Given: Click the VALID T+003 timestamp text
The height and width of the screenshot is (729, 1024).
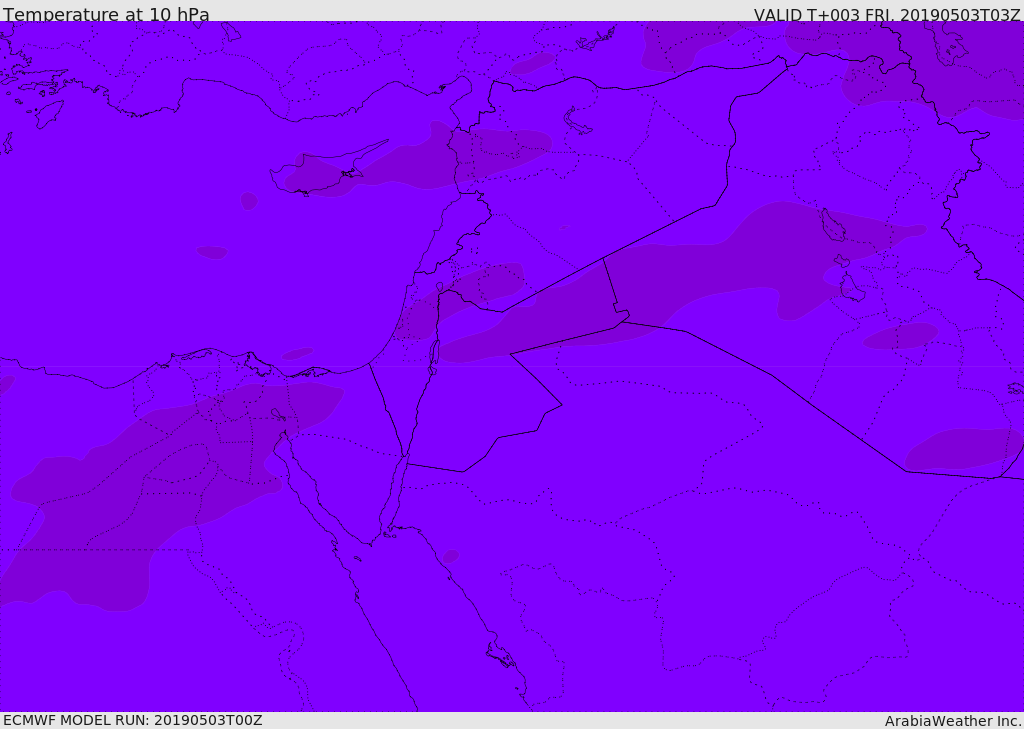Looking at the screenshot, I should 886,15.
